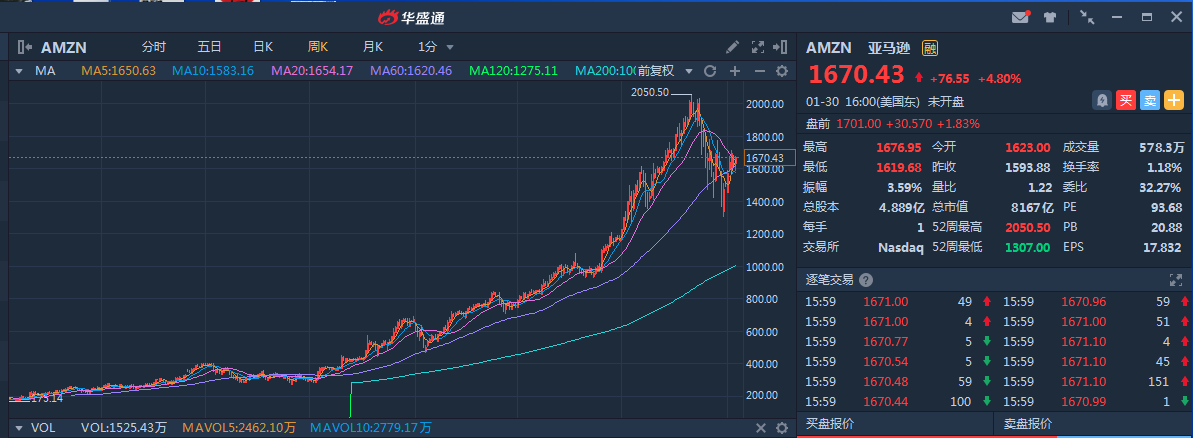Select the pencil drawing tool

click(x=732, y=47)
